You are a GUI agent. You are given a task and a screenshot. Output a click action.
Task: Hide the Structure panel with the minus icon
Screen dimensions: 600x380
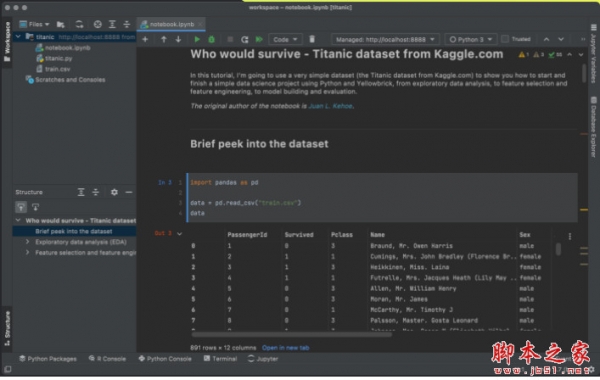pos(129,192)
